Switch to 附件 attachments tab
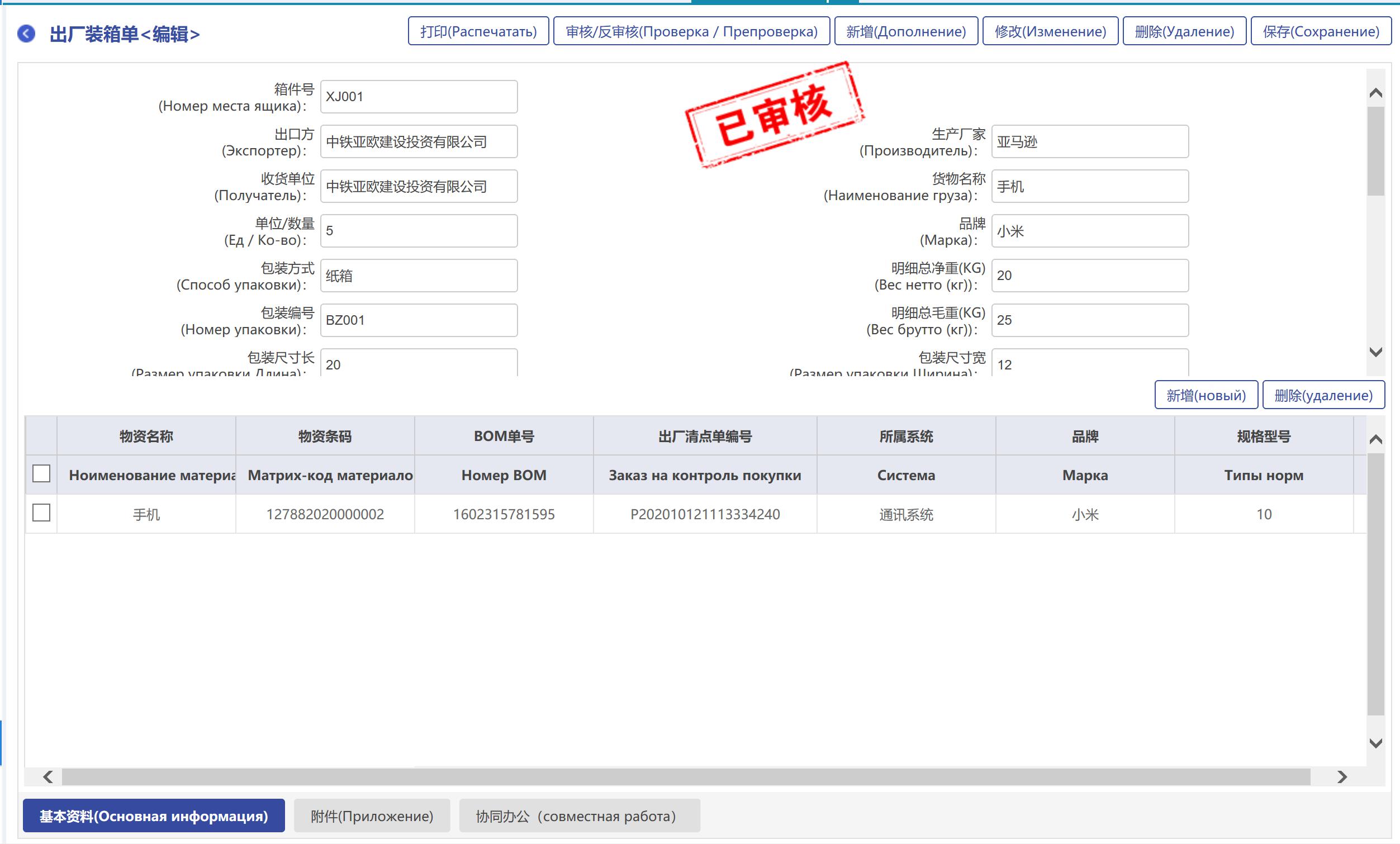Viewport: 1400px width, 844px height. click(x=372, y=815)
